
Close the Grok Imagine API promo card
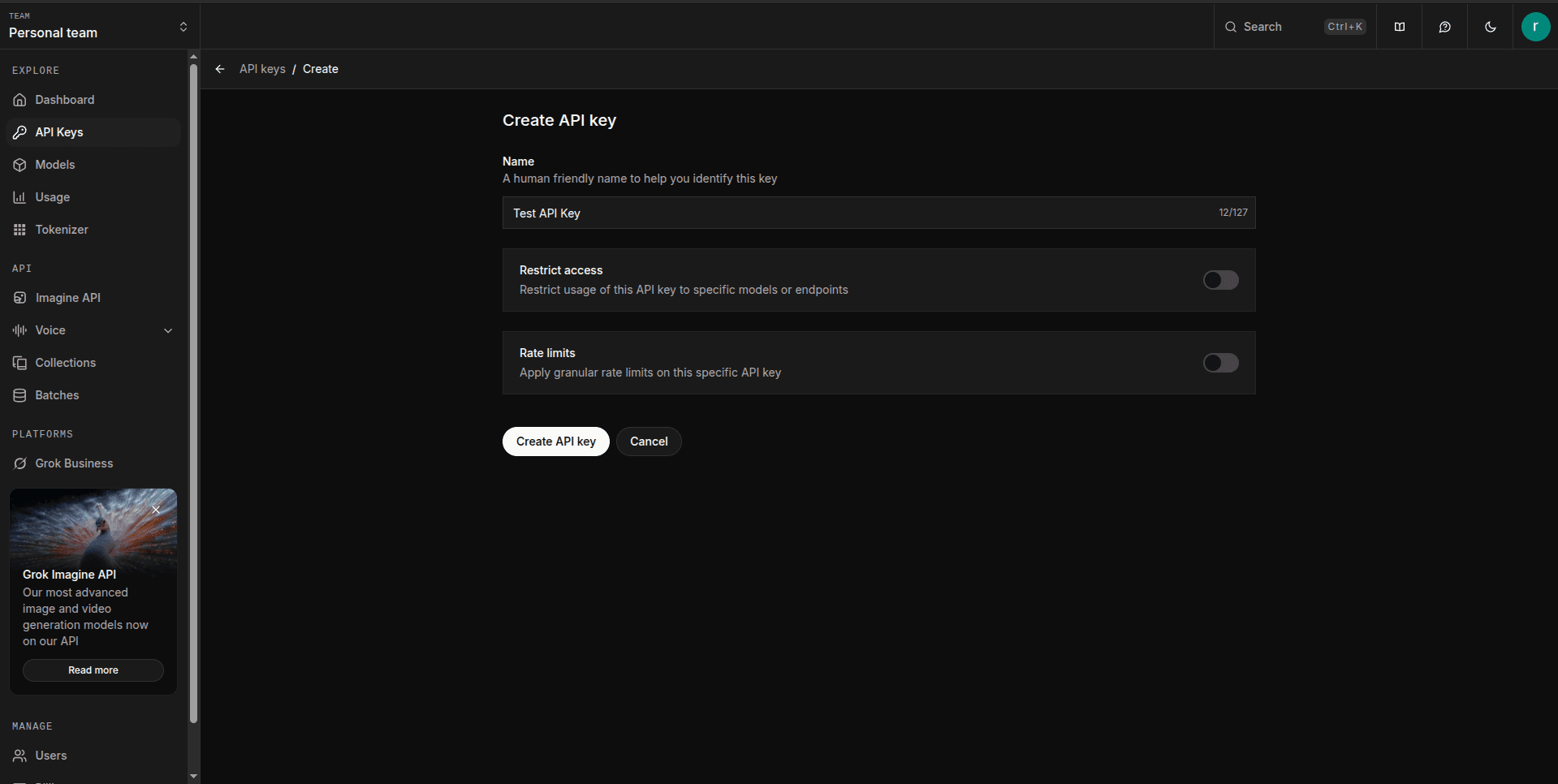coord(156,510)
